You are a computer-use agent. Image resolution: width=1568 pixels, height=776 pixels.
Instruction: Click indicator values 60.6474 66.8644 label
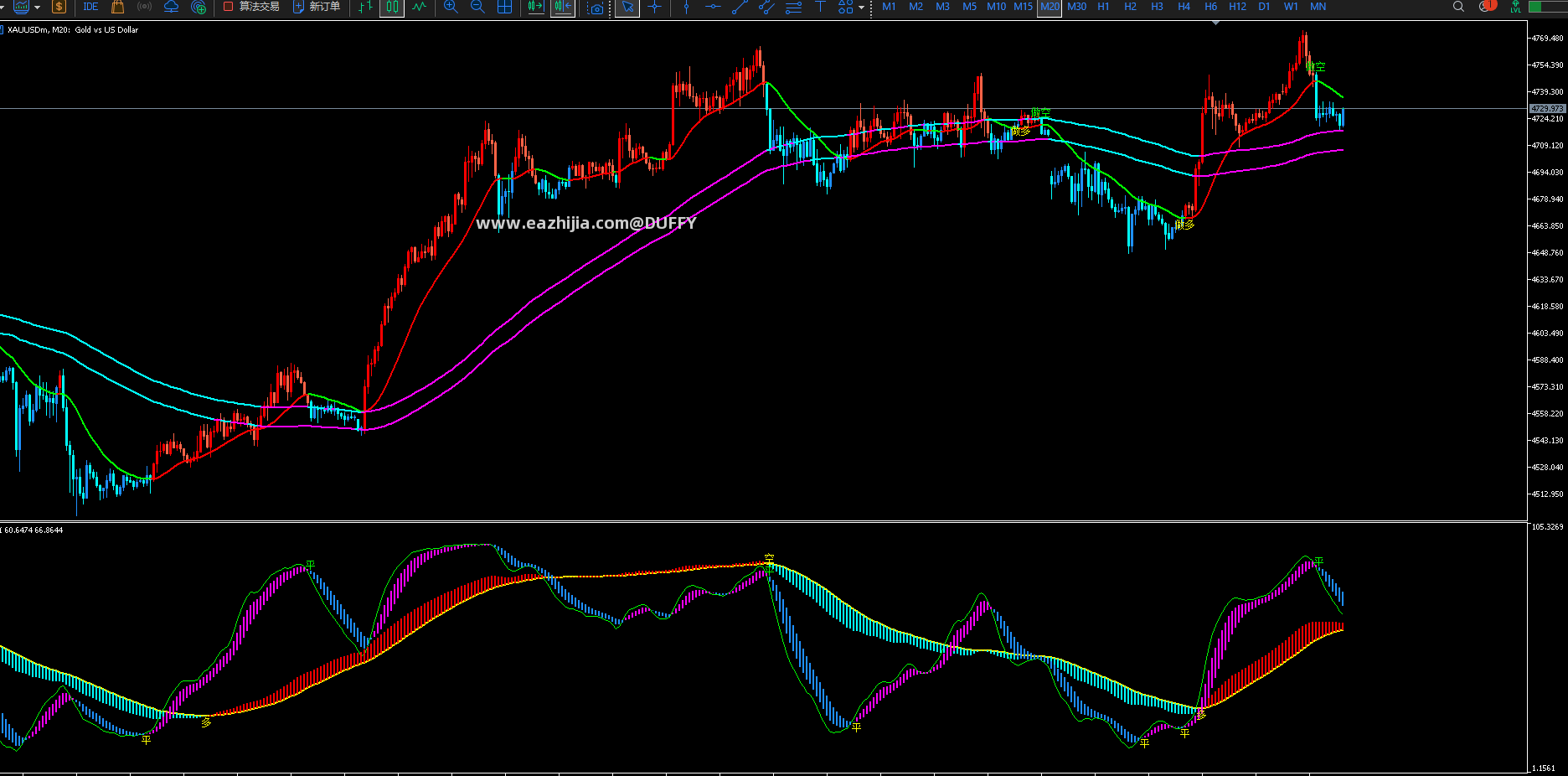tap(34, 530)
